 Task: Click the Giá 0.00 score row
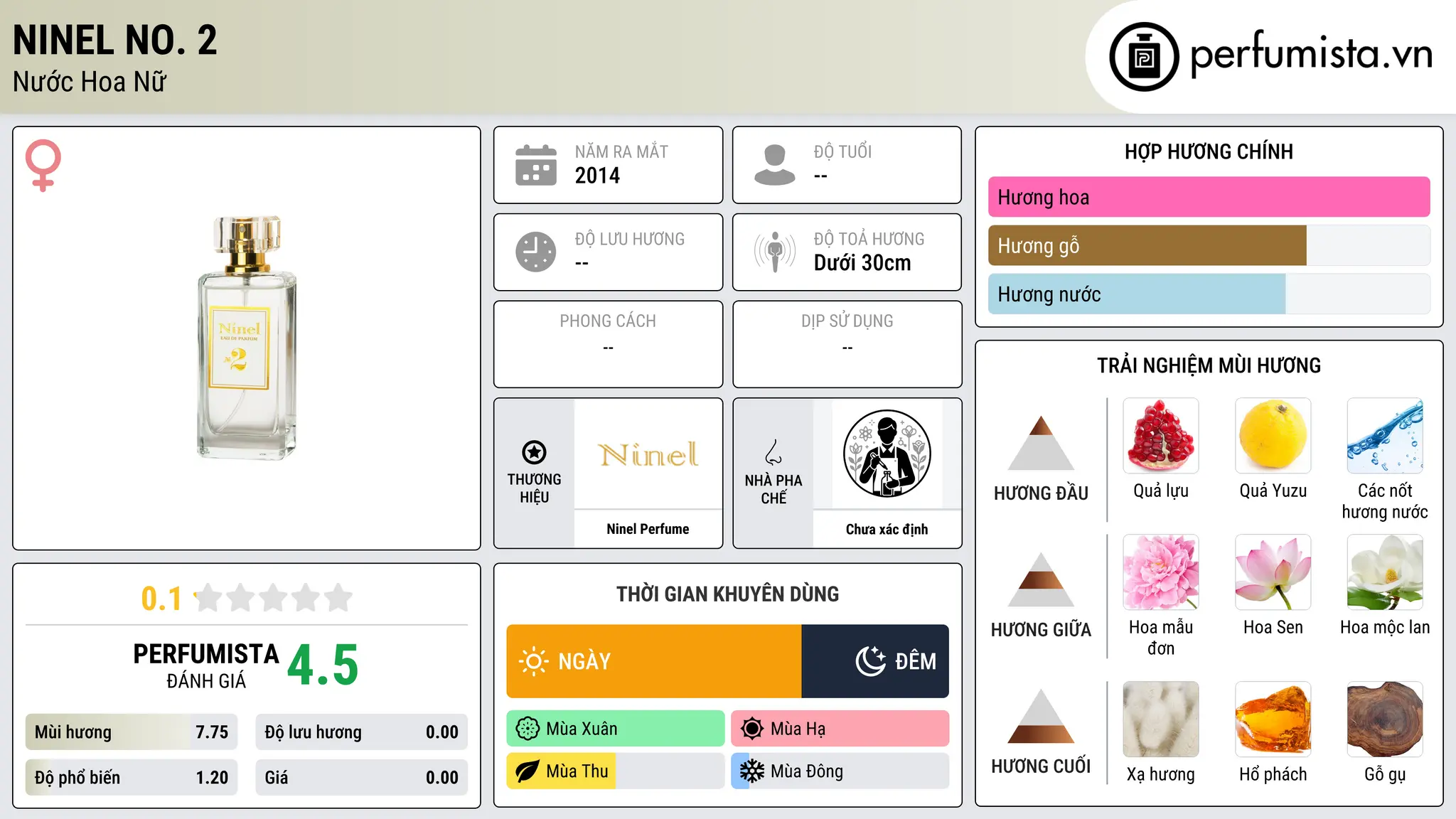[x=362, y=778]
